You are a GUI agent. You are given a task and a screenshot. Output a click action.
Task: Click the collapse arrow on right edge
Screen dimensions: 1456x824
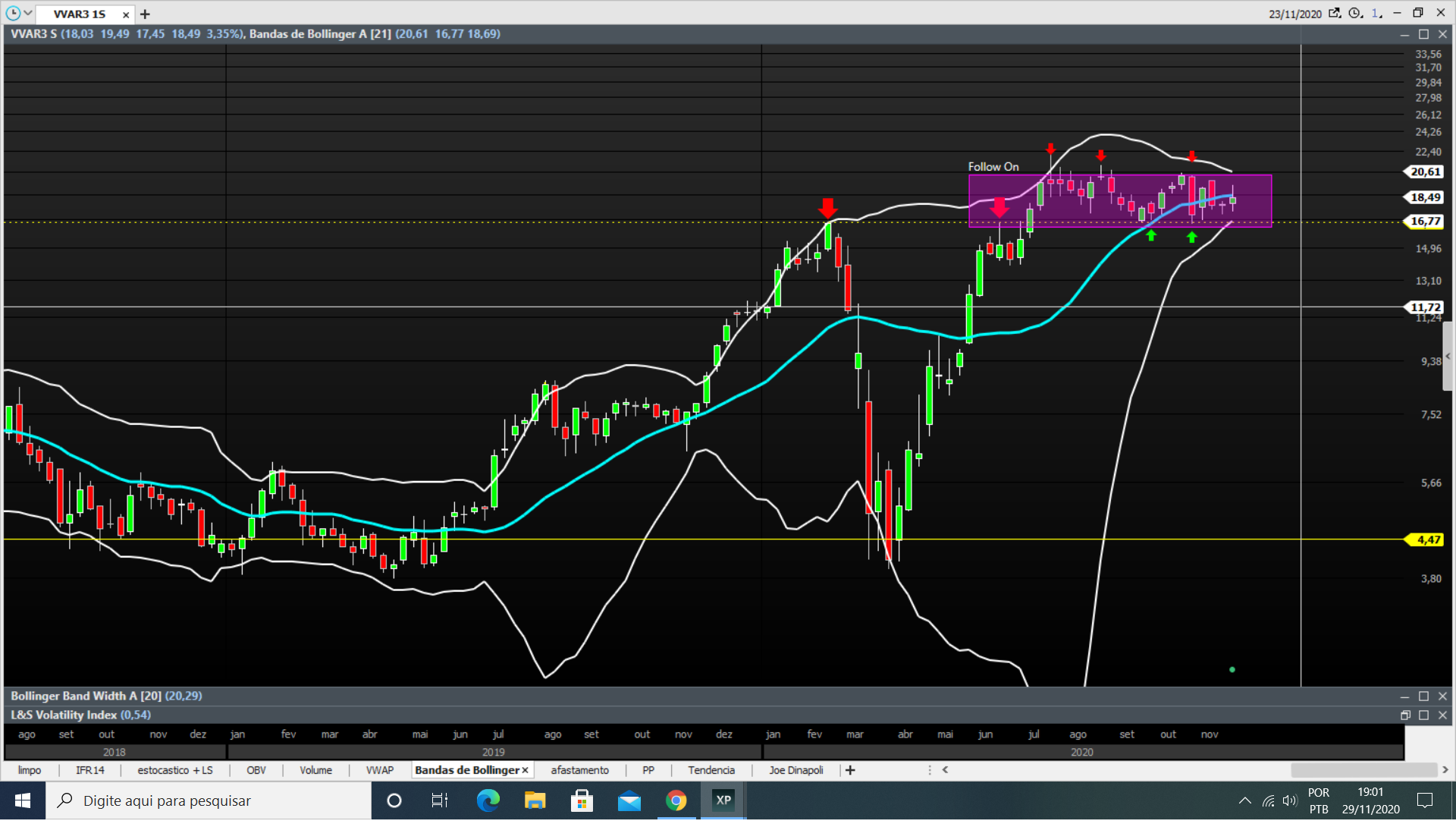pos(1448,357)
